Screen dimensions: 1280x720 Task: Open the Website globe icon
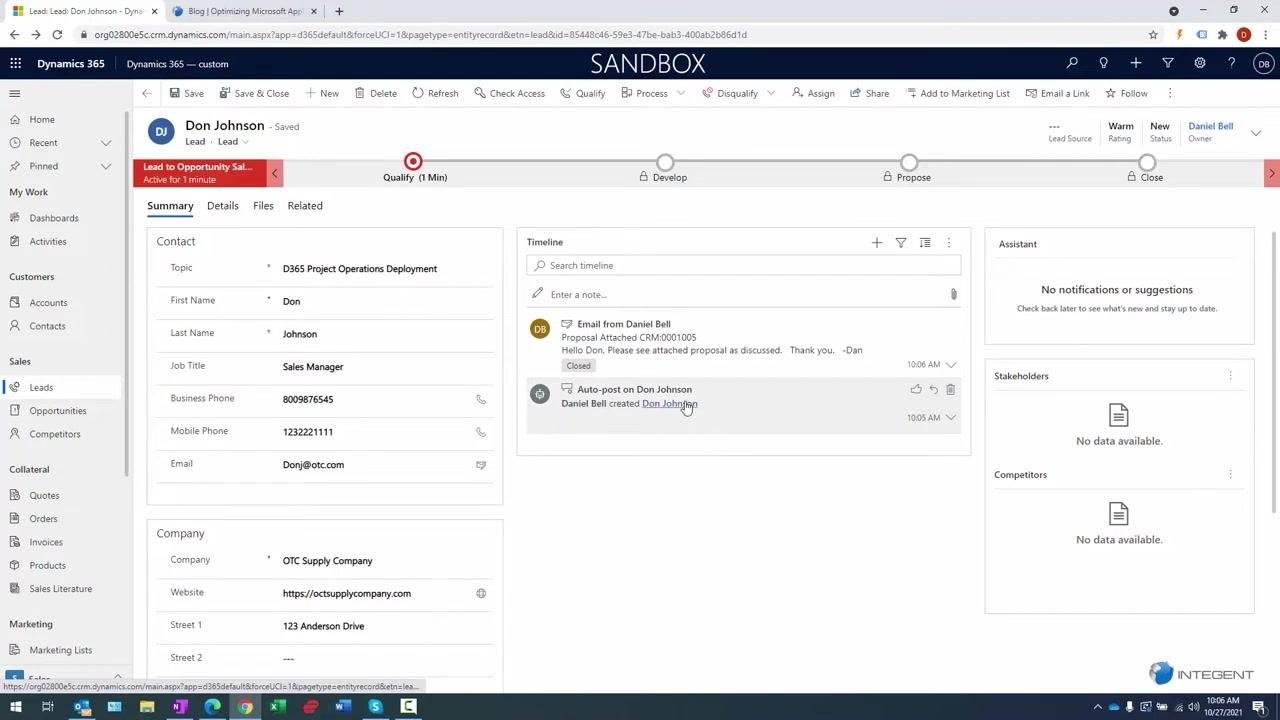coord(481,593)
